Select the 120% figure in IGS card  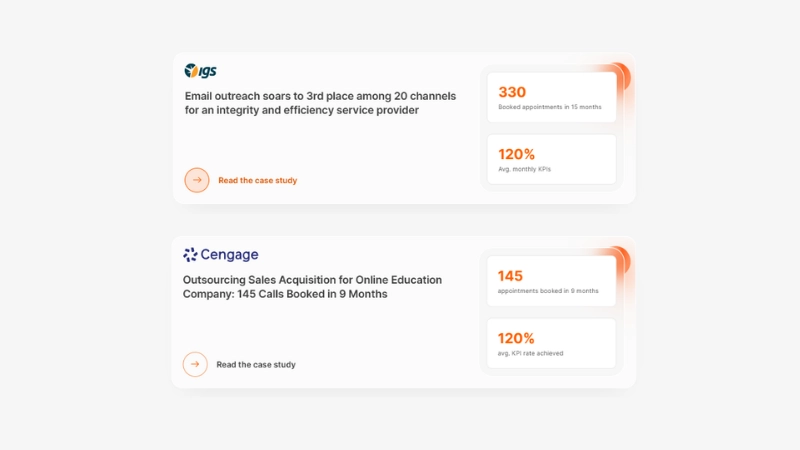516,154
